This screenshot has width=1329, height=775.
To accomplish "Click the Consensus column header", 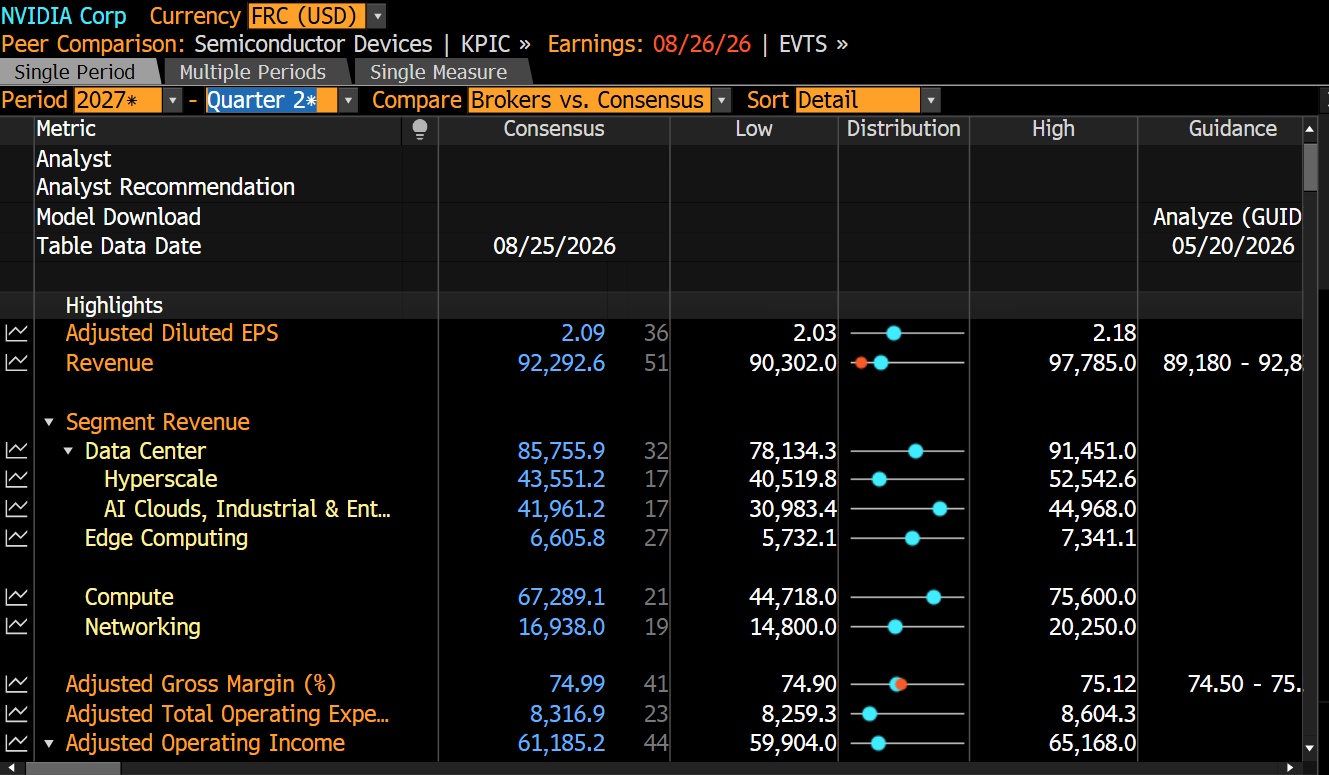I will pos(554,129).
